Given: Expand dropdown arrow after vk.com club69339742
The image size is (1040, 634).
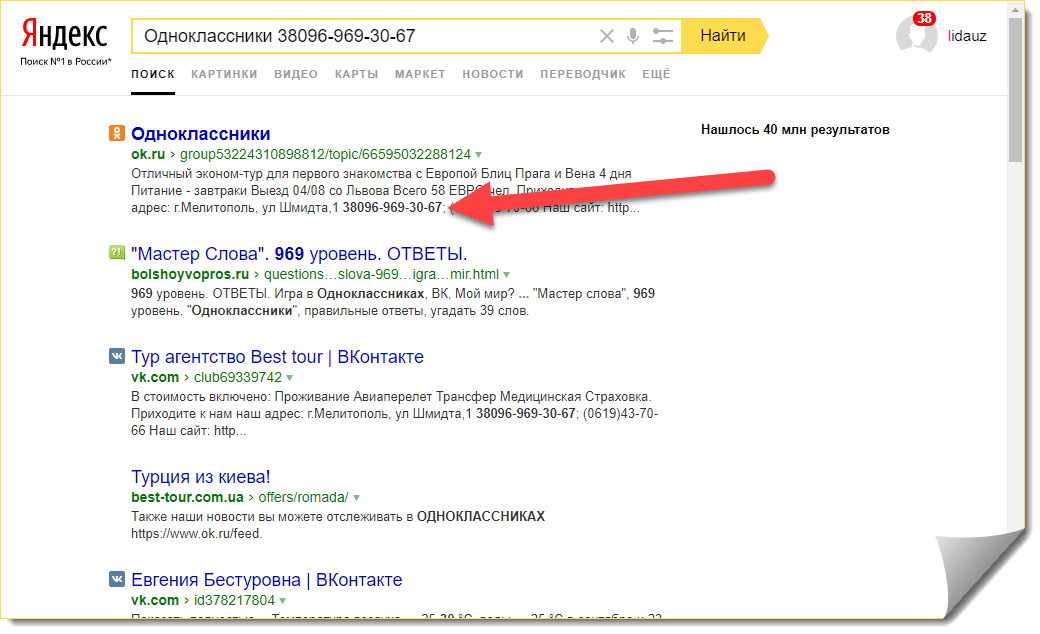Looking at the screenshot, I should tap(289, 378).
